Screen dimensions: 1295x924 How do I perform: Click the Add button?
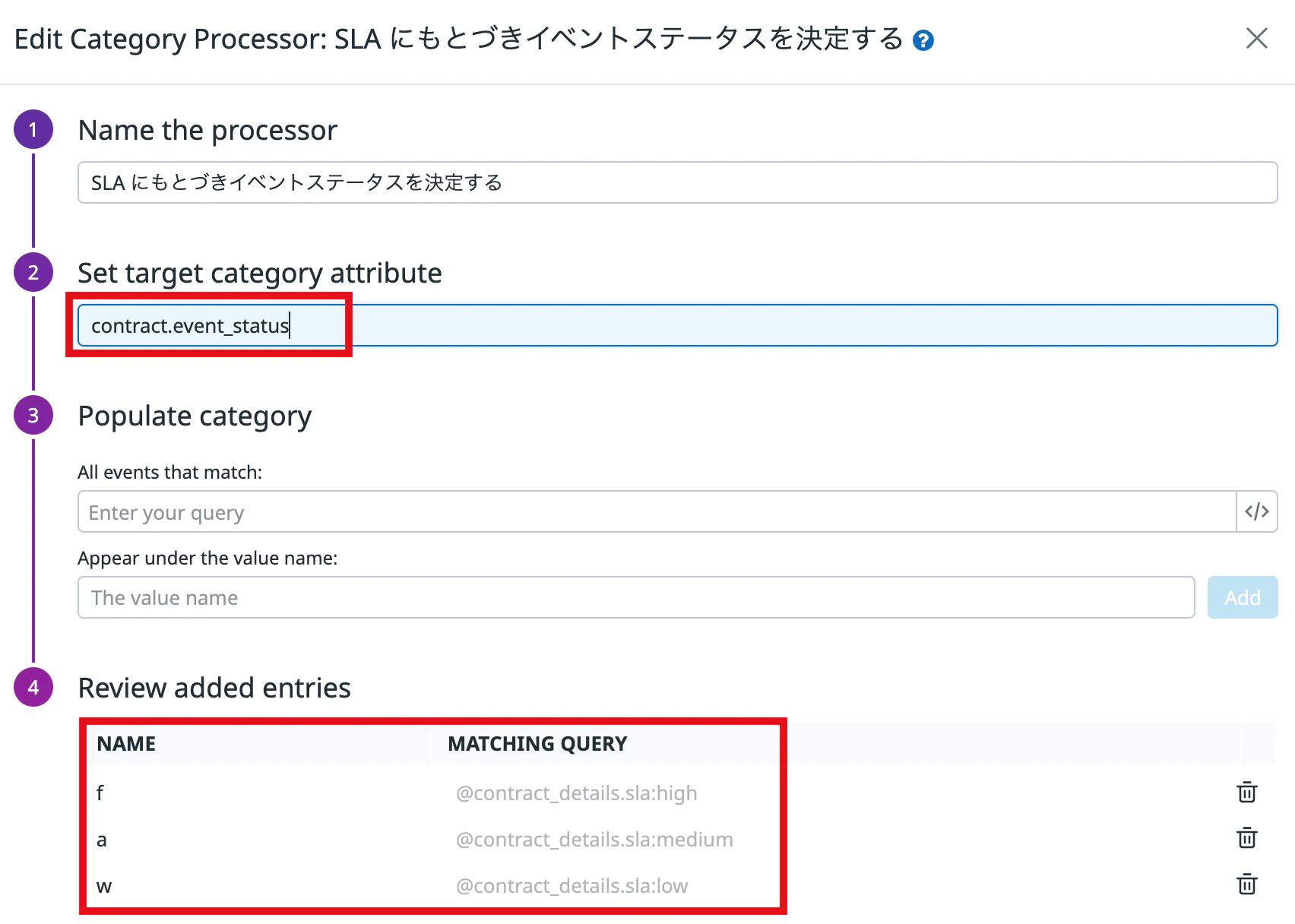(1243, 597)
